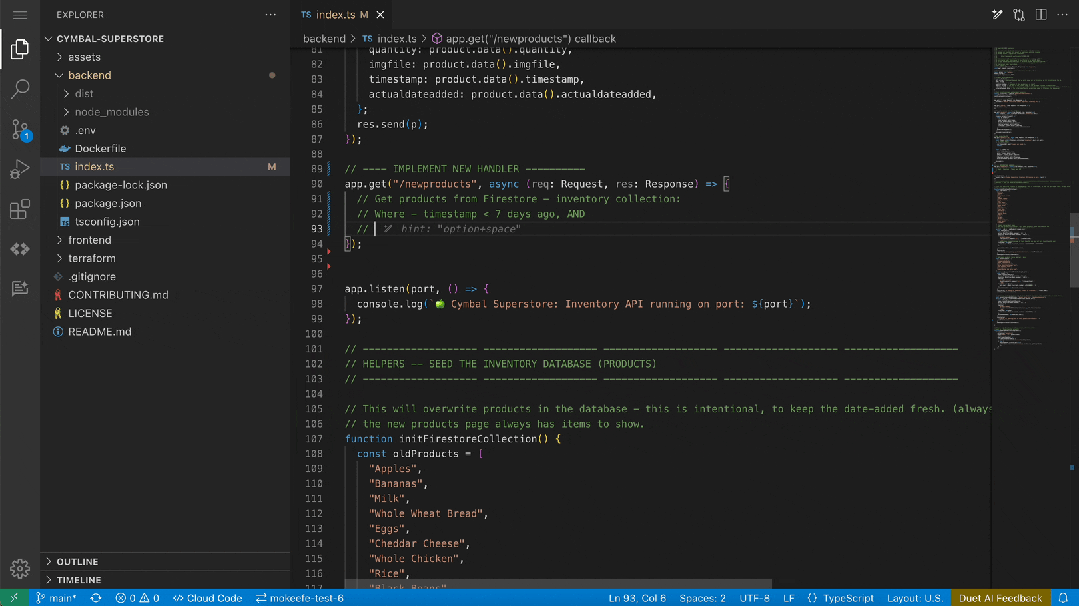Open the hamburger application menu
Viewport: 1079px width, 606px height.
click(20, 14)
